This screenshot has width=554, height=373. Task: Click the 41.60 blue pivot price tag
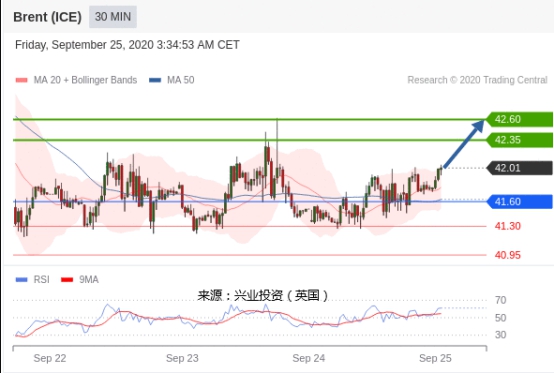[519, 202]
